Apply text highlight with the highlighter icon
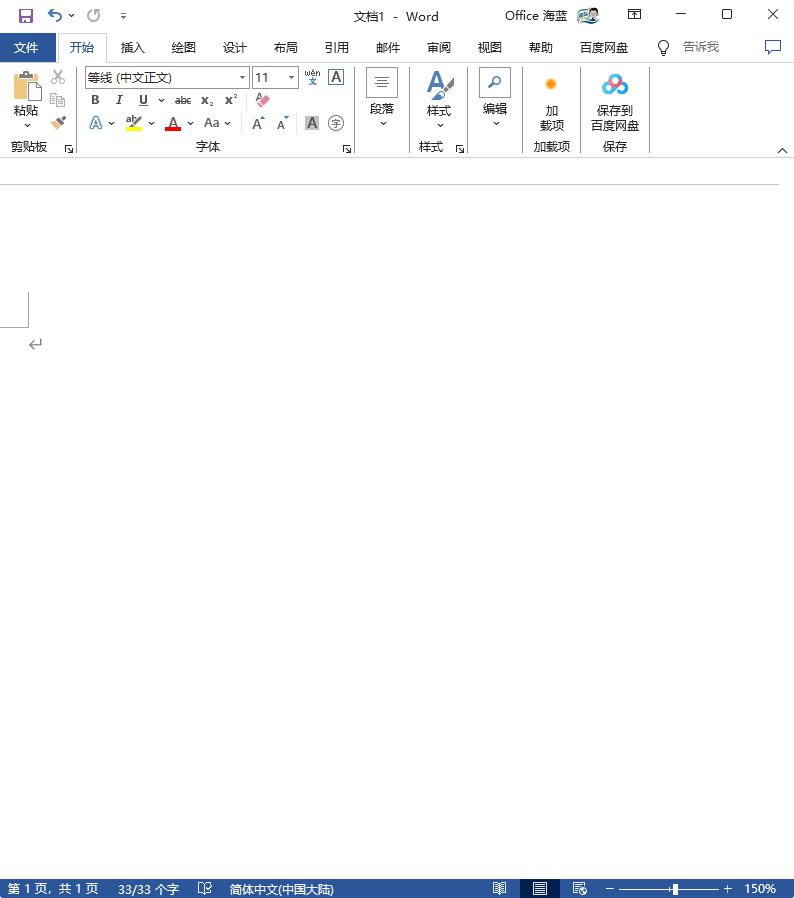This screenshot has height=898, width=794. coord(134,123)
